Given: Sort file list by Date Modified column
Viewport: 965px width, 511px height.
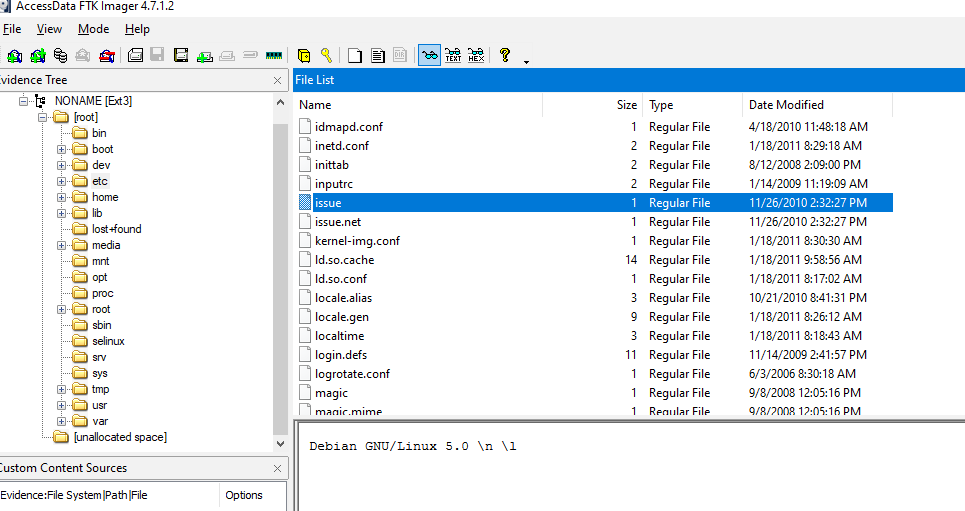Looking at the screenshot, I should coord(786,105).
